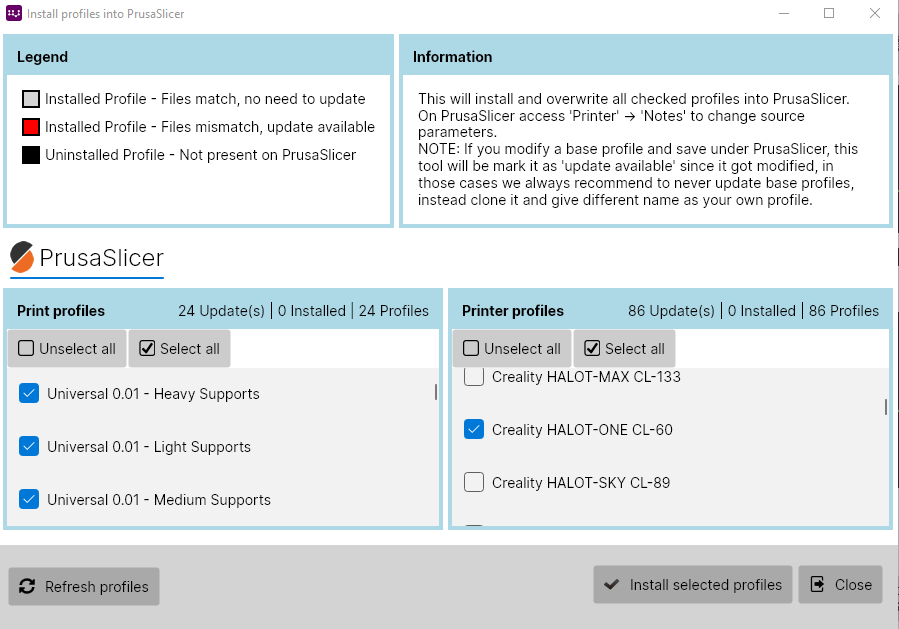Screen dimensions: 899x629
Task: Close the window with the title bar X
Action: 874,13
